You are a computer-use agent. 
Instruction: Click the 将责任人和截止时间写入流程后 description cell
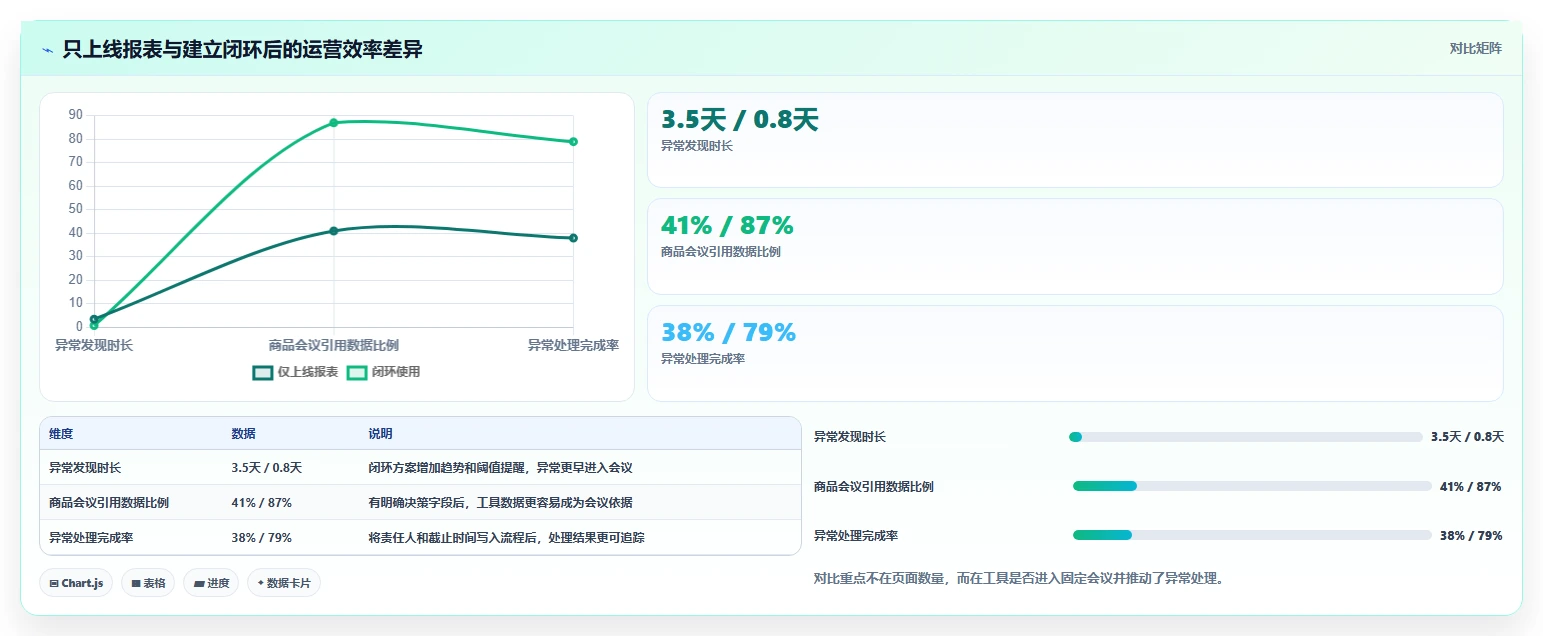[506, 537]
